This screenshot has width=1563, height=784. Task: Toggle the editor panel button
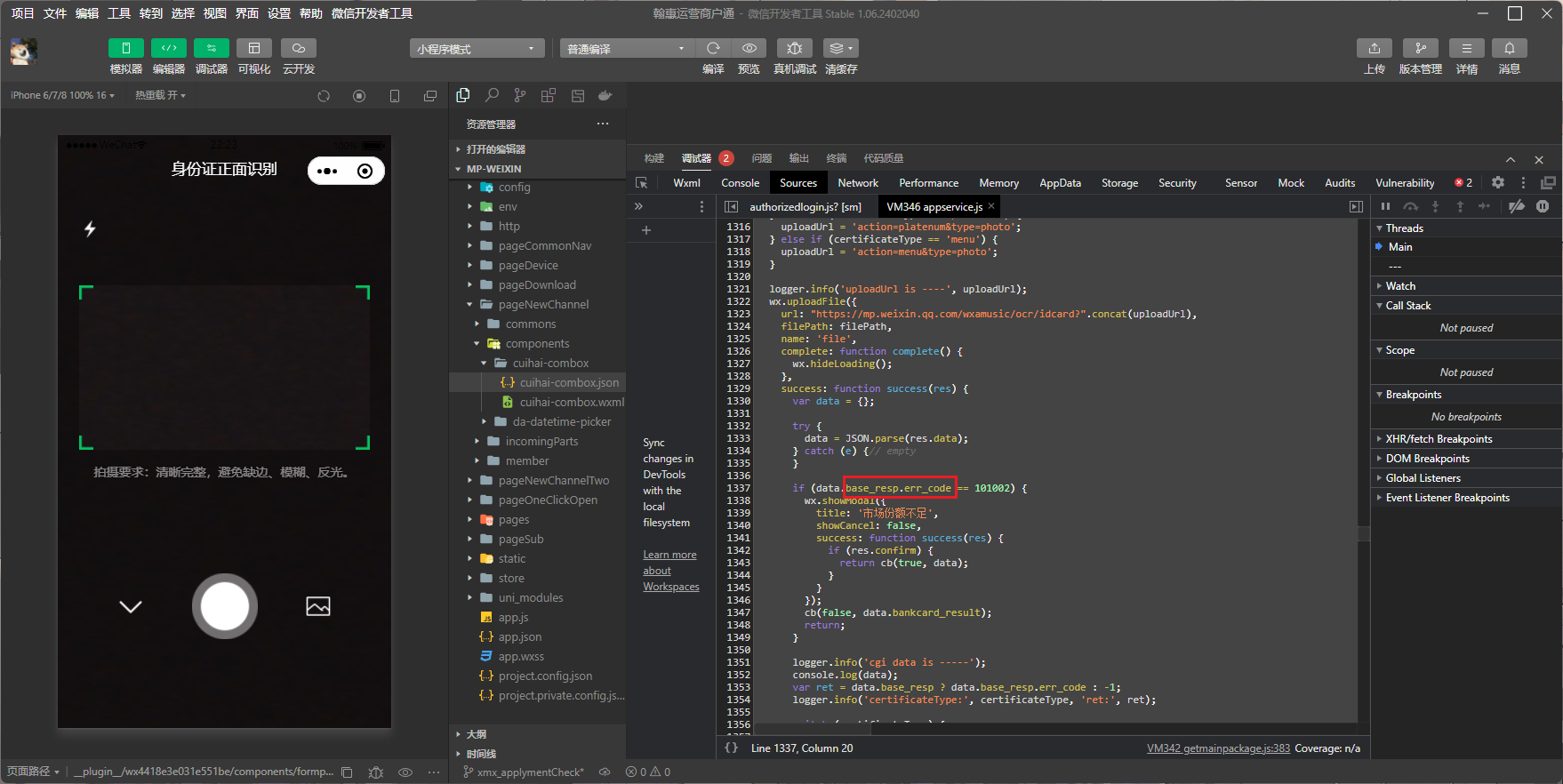[x=169, y=48]
